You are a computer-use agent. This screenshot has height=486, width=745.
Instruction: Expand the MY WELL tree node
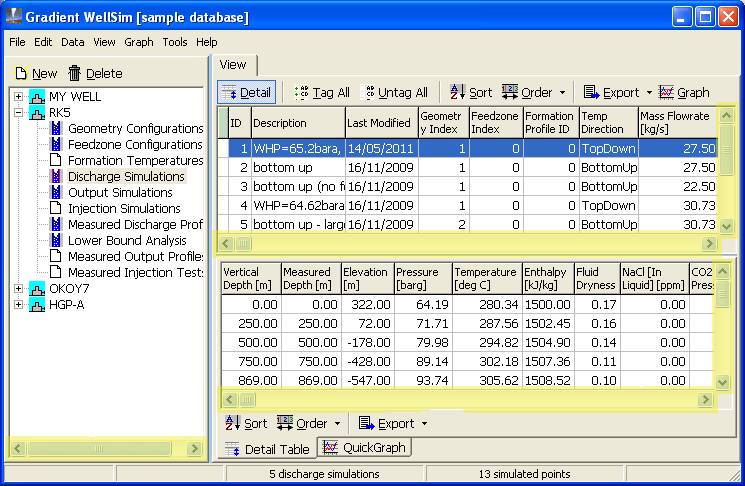pos(18,97)
